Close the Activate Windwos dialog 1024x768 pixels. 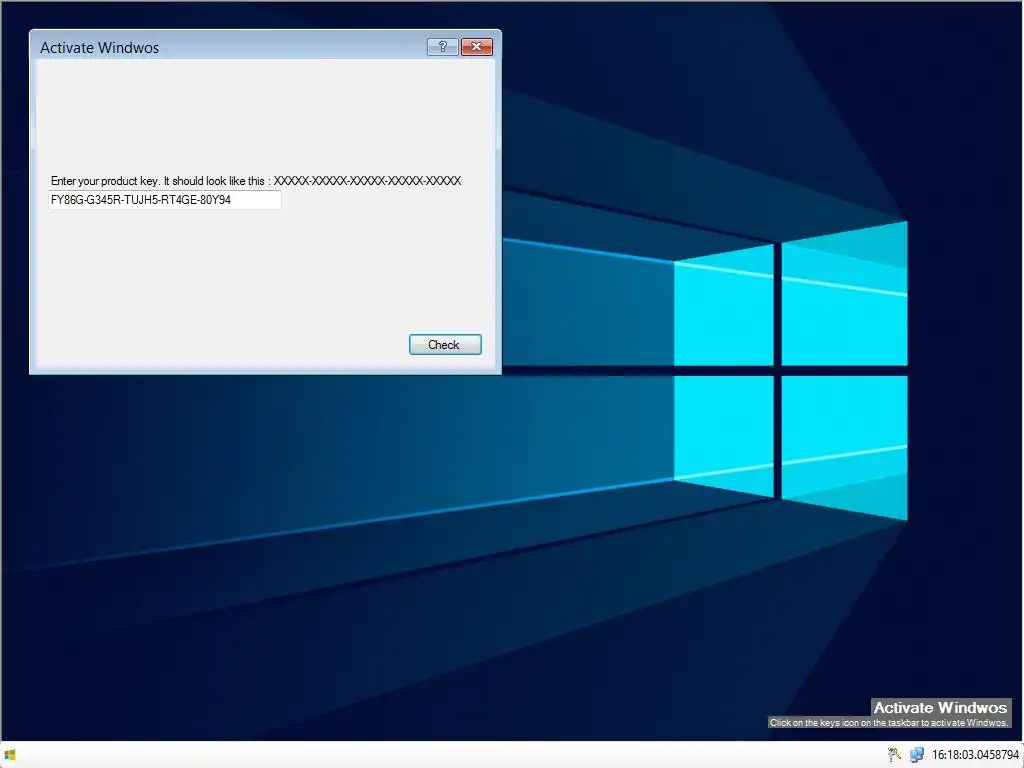[477, 47]
